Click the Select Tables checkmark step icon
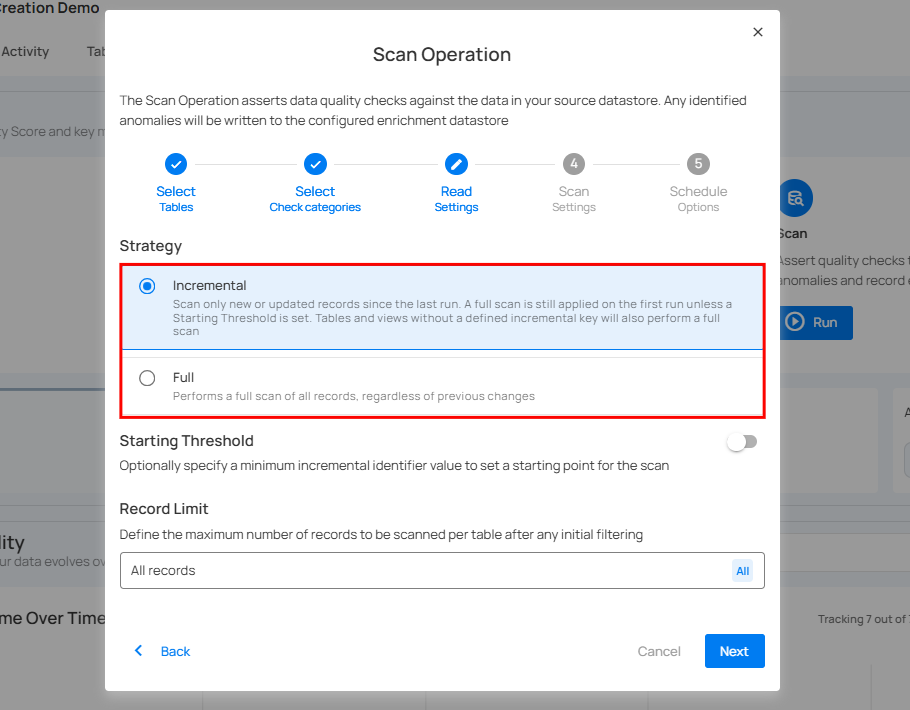 click(x=175, y=164)
